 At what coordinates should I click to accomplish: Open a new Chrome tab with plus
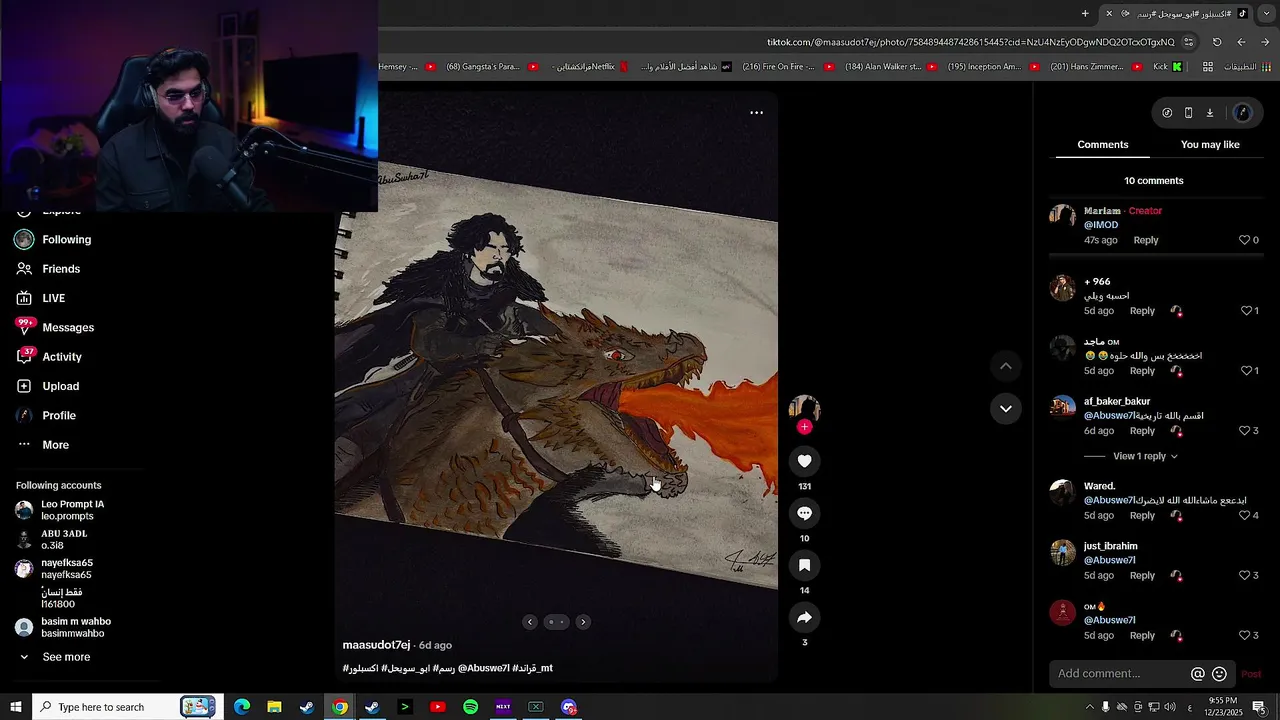pos(1085,13)
